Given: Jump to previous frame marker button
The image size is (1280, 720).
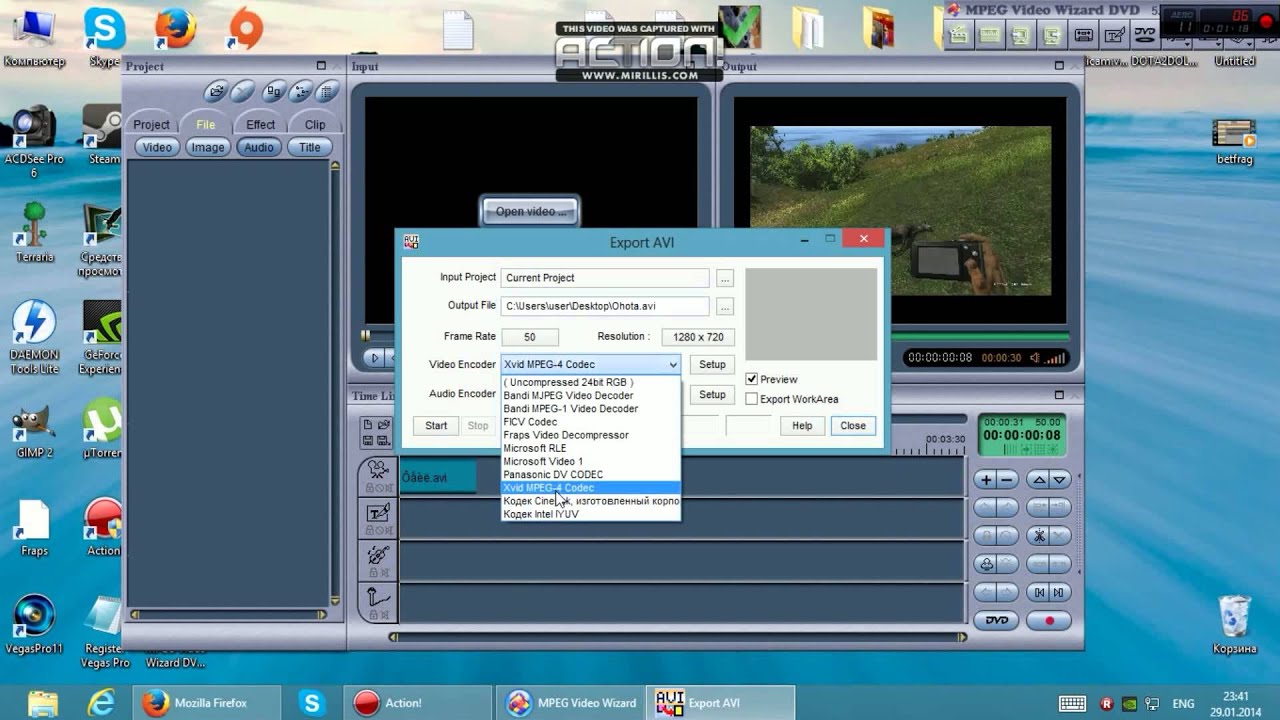Looking at the screenshot, I should [x=1039, y=592].
